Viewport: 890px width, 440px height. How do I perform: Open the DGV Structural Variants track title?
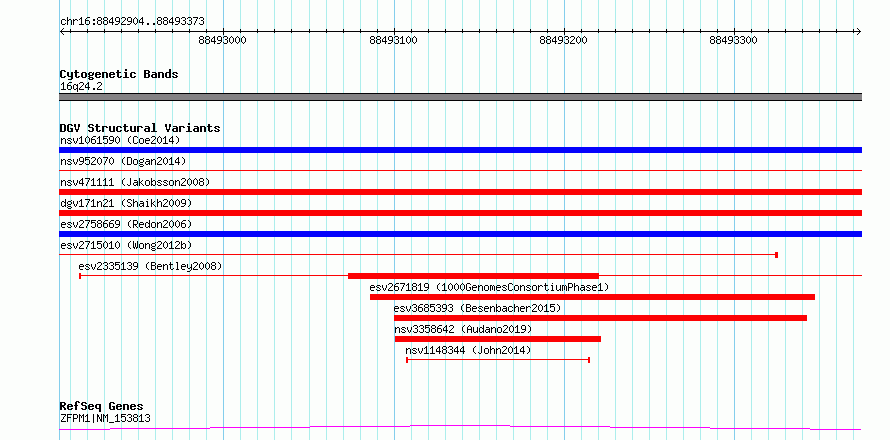coord(140,128)
